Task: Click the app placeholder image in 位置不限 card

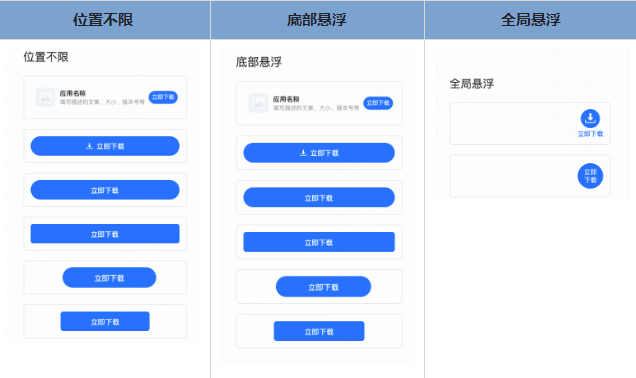Action: click(x=45, y=97)
